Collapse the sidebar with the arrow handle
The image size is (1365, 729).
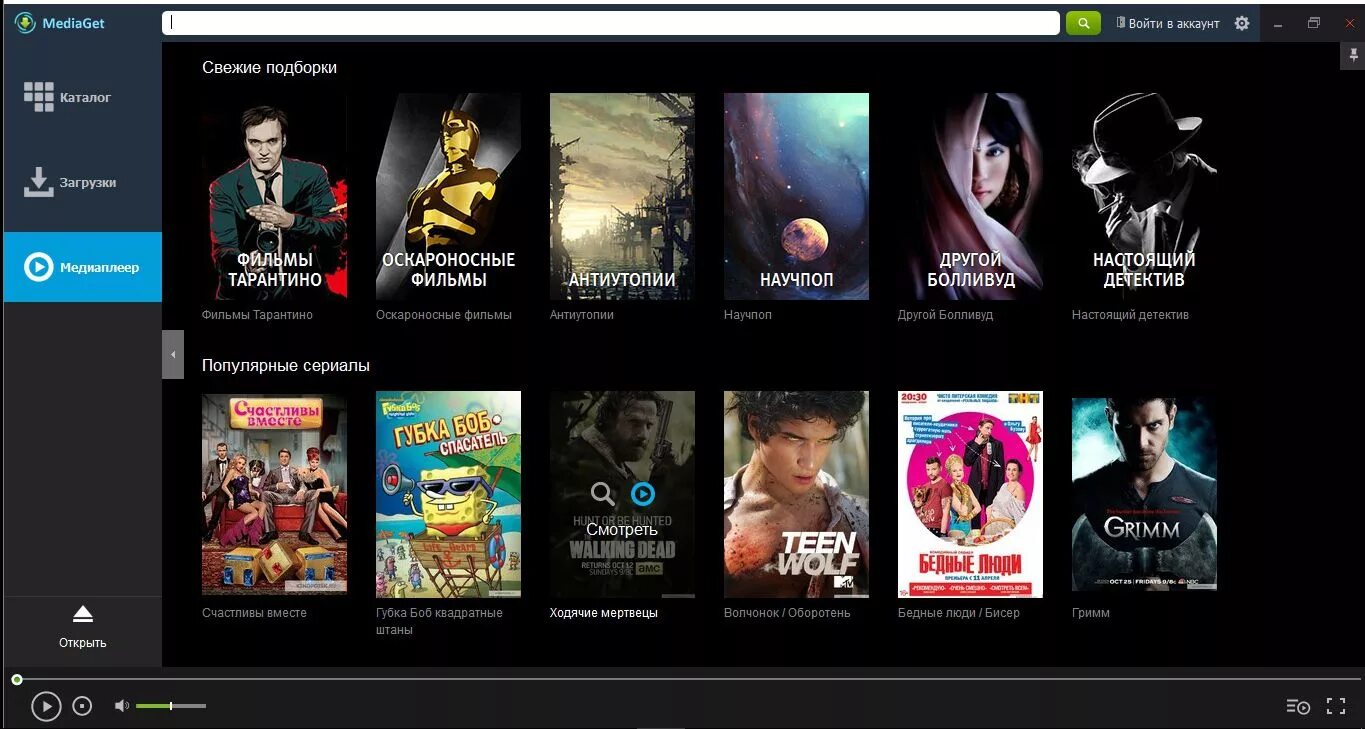click(x=173, y=354)
